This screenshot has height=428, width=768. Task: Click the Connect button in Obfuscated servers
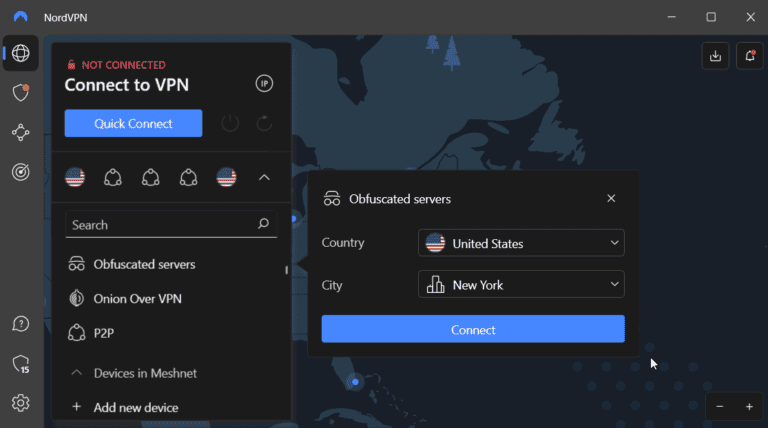click(x=473, y=329)
